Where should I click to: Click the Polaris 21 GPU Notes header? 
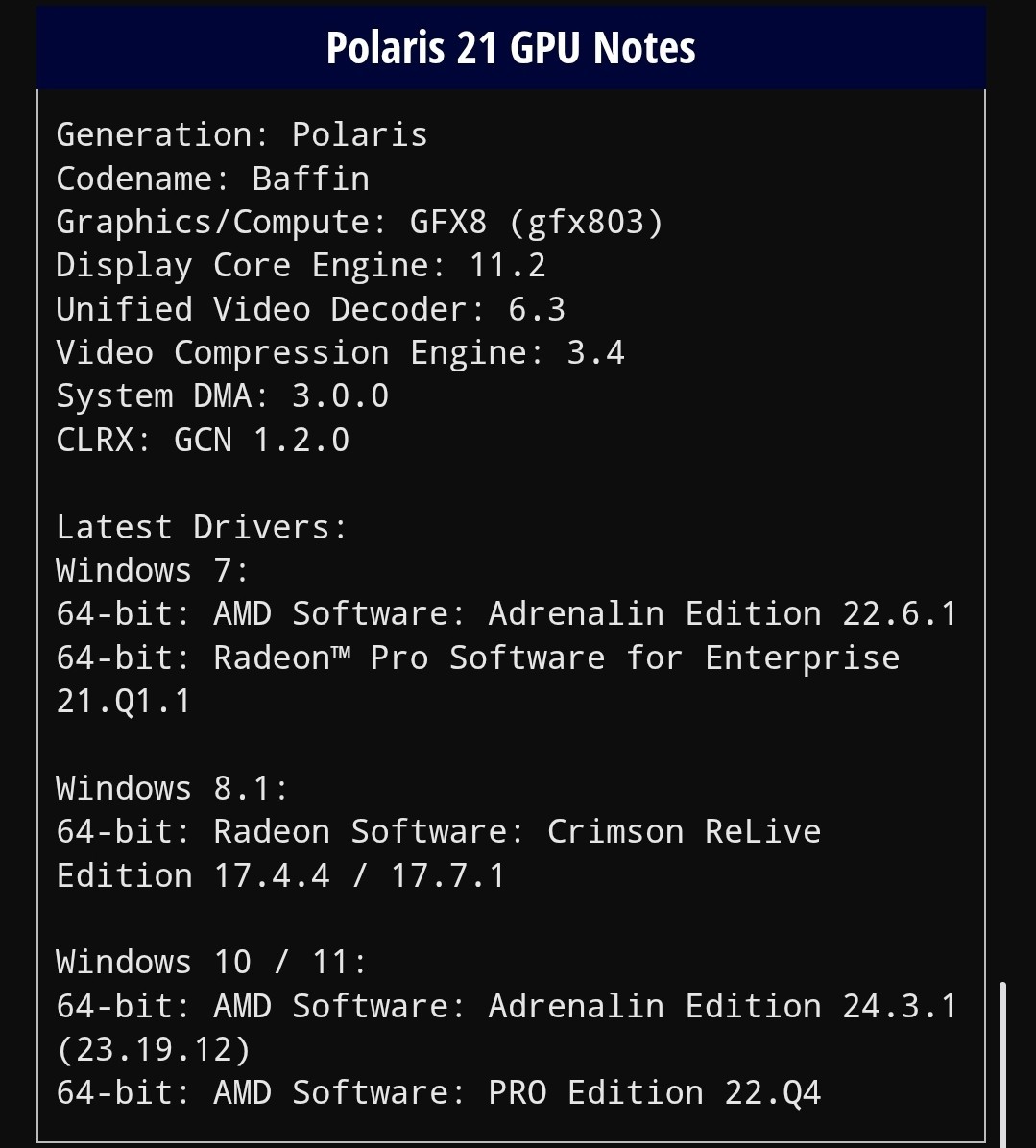point(511,47)
